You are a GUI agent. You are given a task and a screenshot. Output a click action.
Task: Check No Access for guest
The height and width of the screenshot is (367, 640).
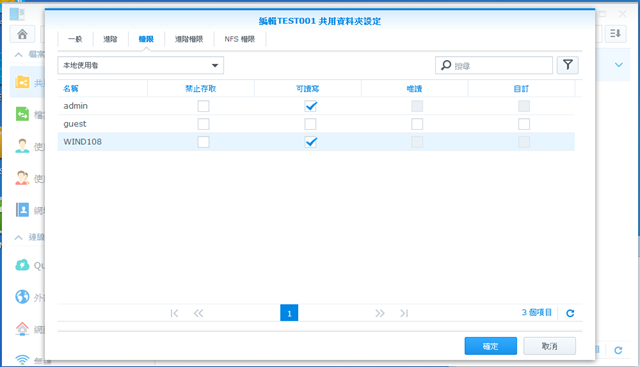203,124
